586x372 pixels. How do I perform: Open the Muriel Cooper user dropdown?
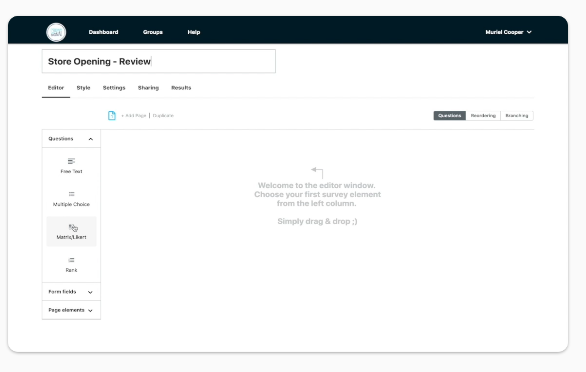(508, 32)
